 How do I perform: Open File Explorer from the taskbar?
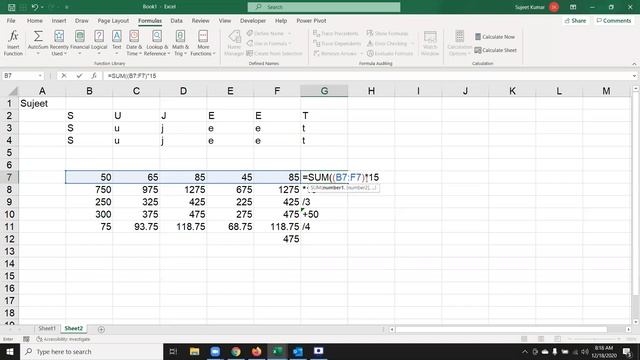pyautogui.click(x=194, y=351)
